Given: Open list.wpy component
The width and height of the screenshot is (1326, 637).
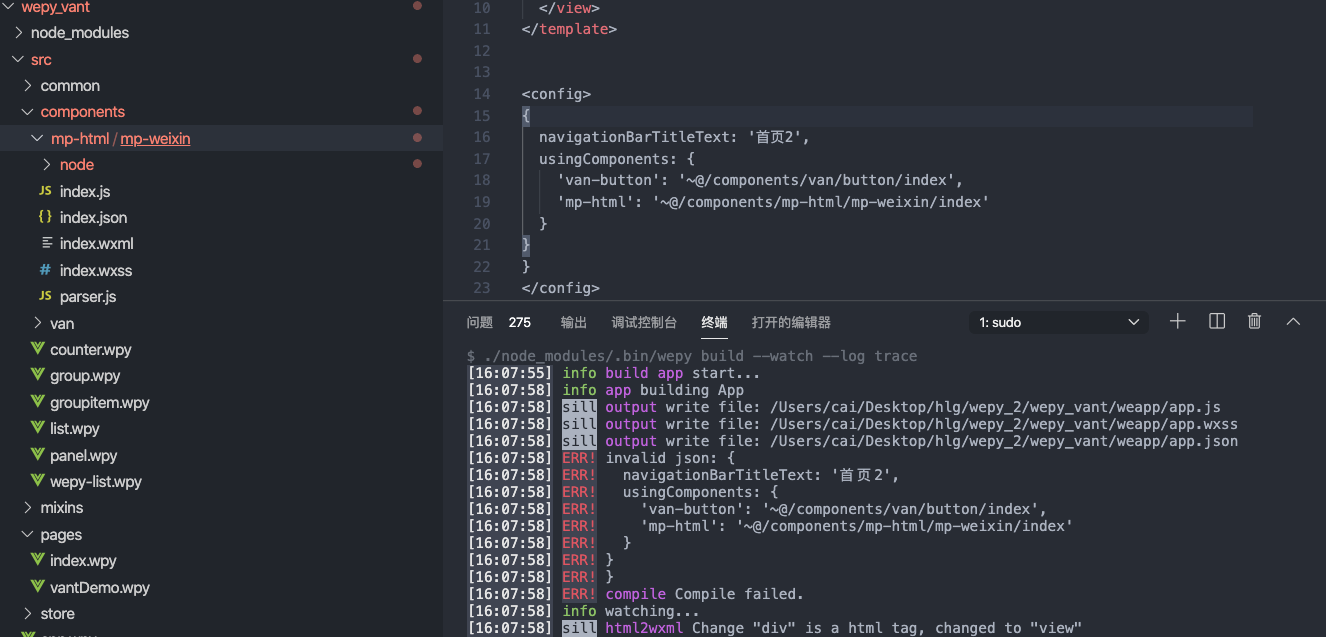Looking at the screenshot, I should (x=75, y=429).
